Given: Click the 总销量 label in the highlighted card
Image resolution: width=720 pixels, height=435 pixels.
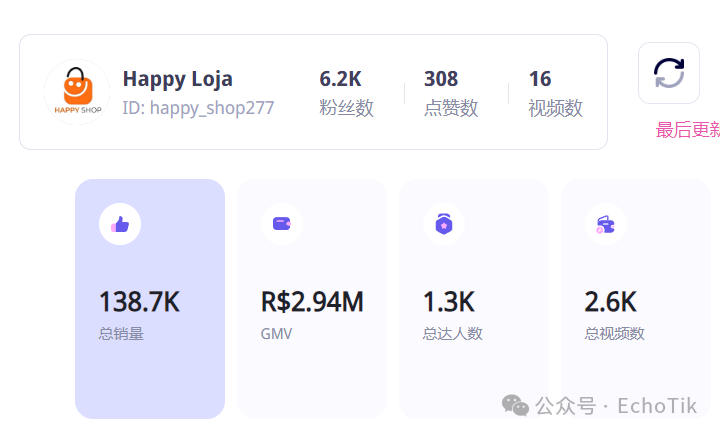Looking at the screenshot, I should 121,333.
